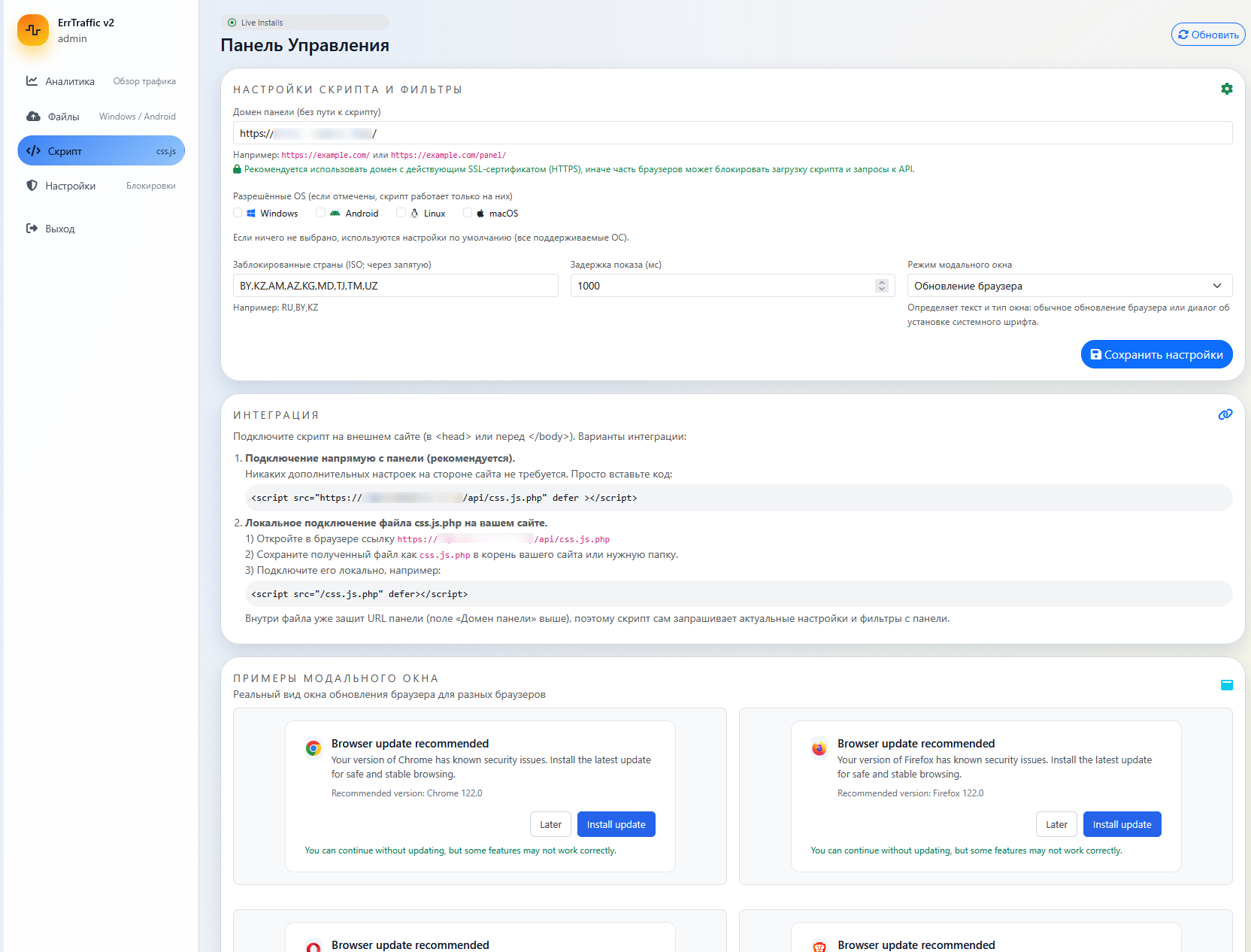
Task: Click the orange ErrTraffic v2 logo
Action: coord(33,30)
